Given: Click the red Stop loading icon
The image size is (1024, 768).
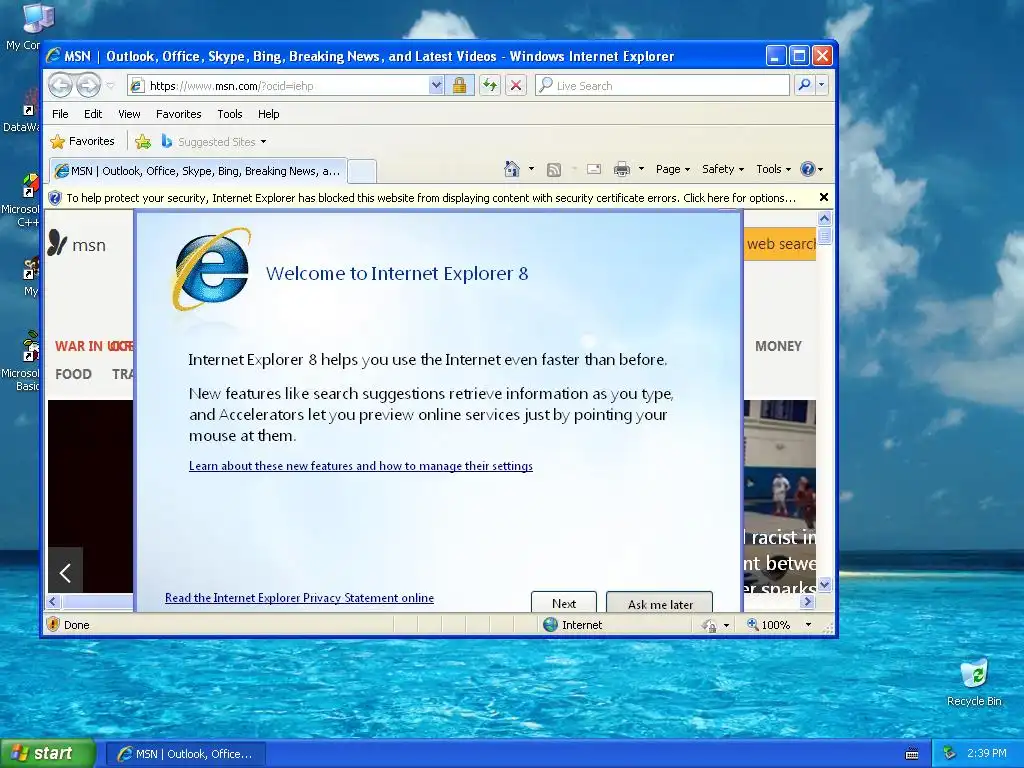Looking at the screenshot, I should click(516, 86).
